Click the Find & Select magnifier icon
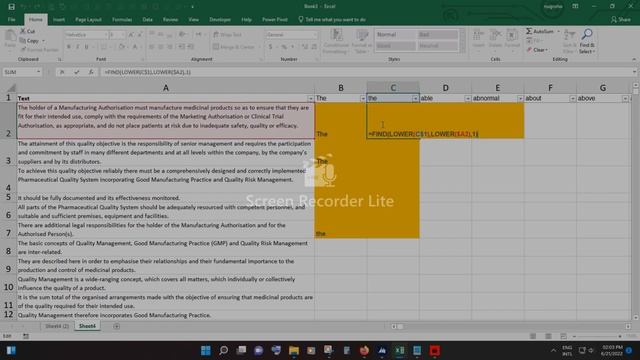This screenshot has width=640, height=360. click(587, 34)
